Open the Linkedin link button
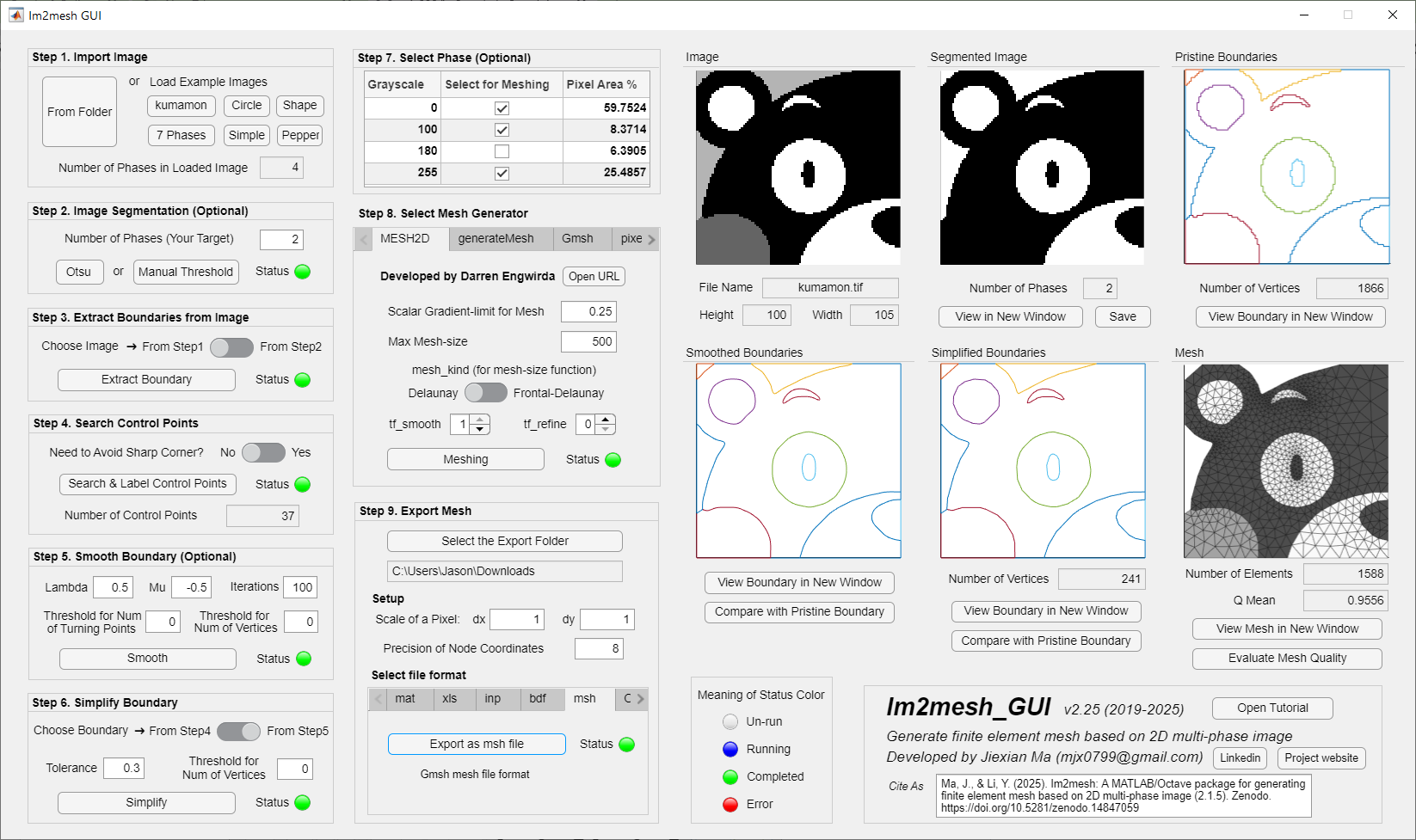The width and height of the screenshot is (1416, 840). pos(1240,758)
